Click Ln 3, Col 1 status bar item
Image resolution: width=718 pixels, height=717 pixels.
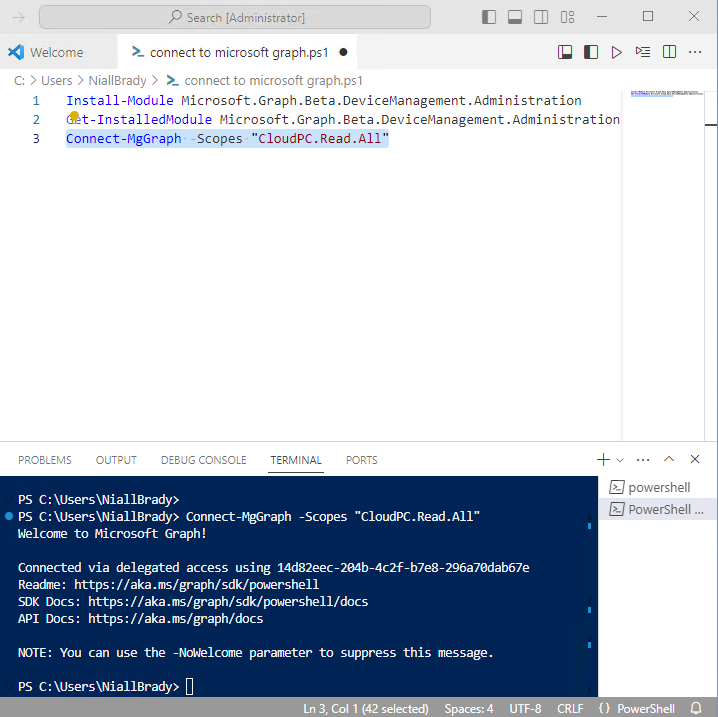click(x=365, y=709)
